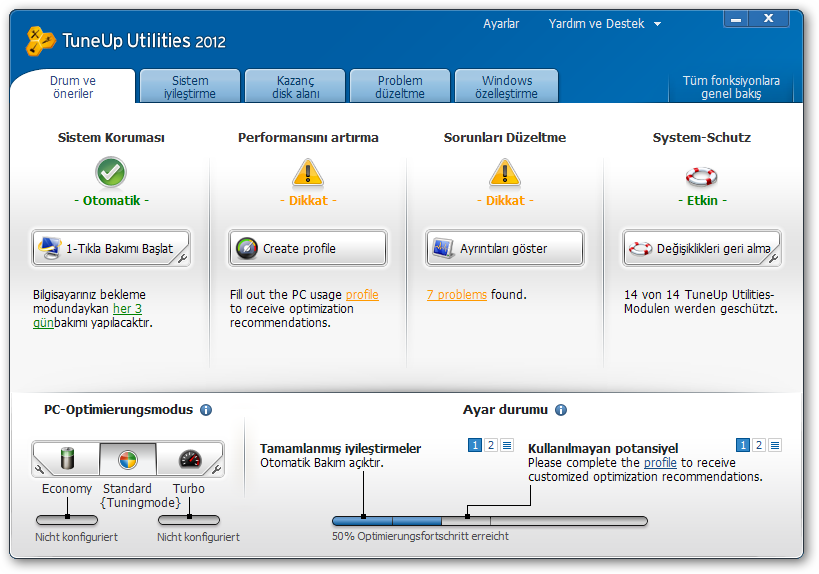Click the Ayrıntıları göster button

click(x=505, y=248)
